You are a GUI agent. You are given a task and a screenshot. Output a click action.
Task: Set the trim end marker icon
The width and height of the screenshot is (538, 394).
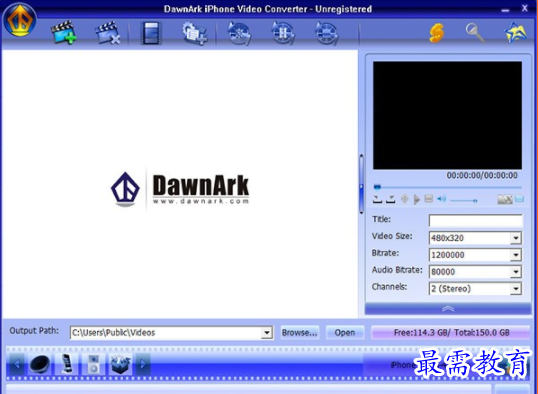(x=391, y=199)
